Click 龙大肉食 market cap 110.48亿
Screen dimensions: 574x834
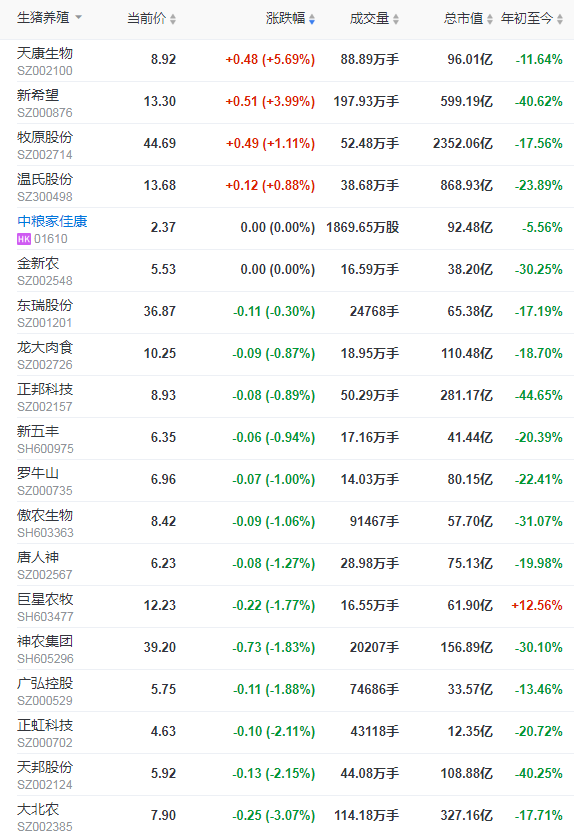pos(467,354)
